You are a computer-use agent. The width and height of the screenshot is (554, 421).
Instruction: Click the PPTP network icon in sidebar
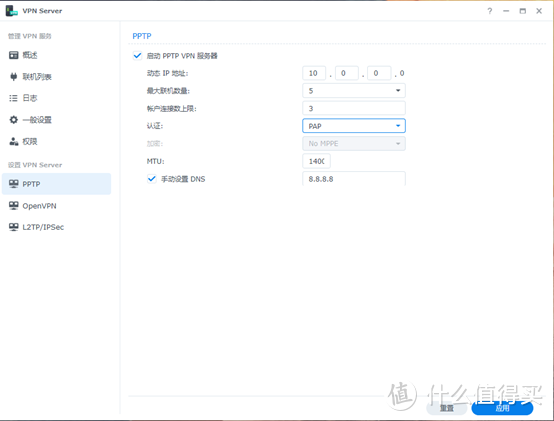coord(13,184)
